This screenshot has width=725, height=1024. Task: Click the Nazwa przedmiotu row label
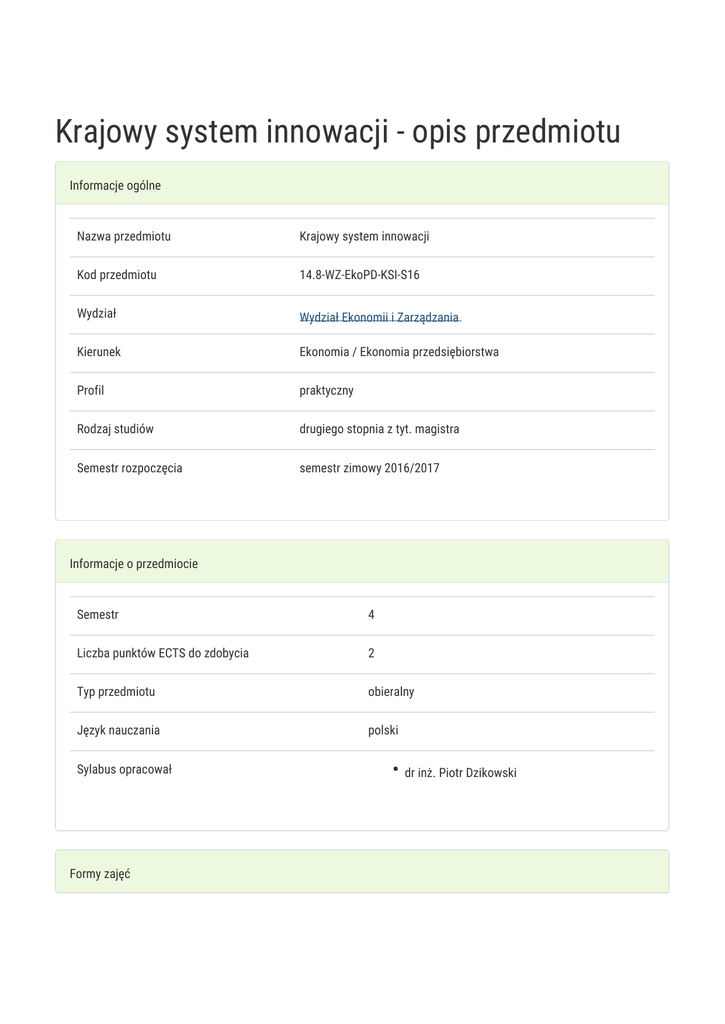(124, 236)
